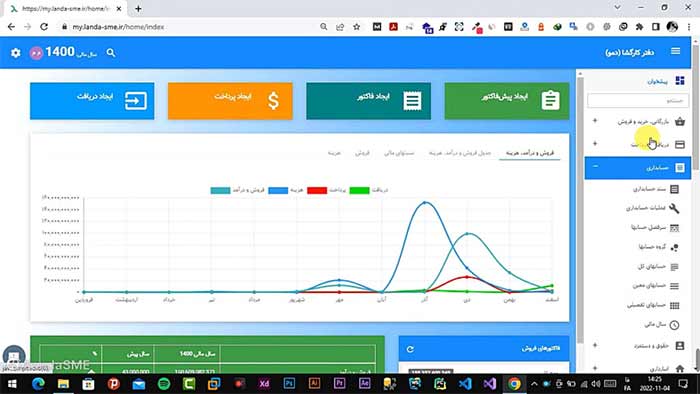Screen dimensions: 700x394
Task: Click the ایجاد دریافت blue button
Action: tap(92, 101)
